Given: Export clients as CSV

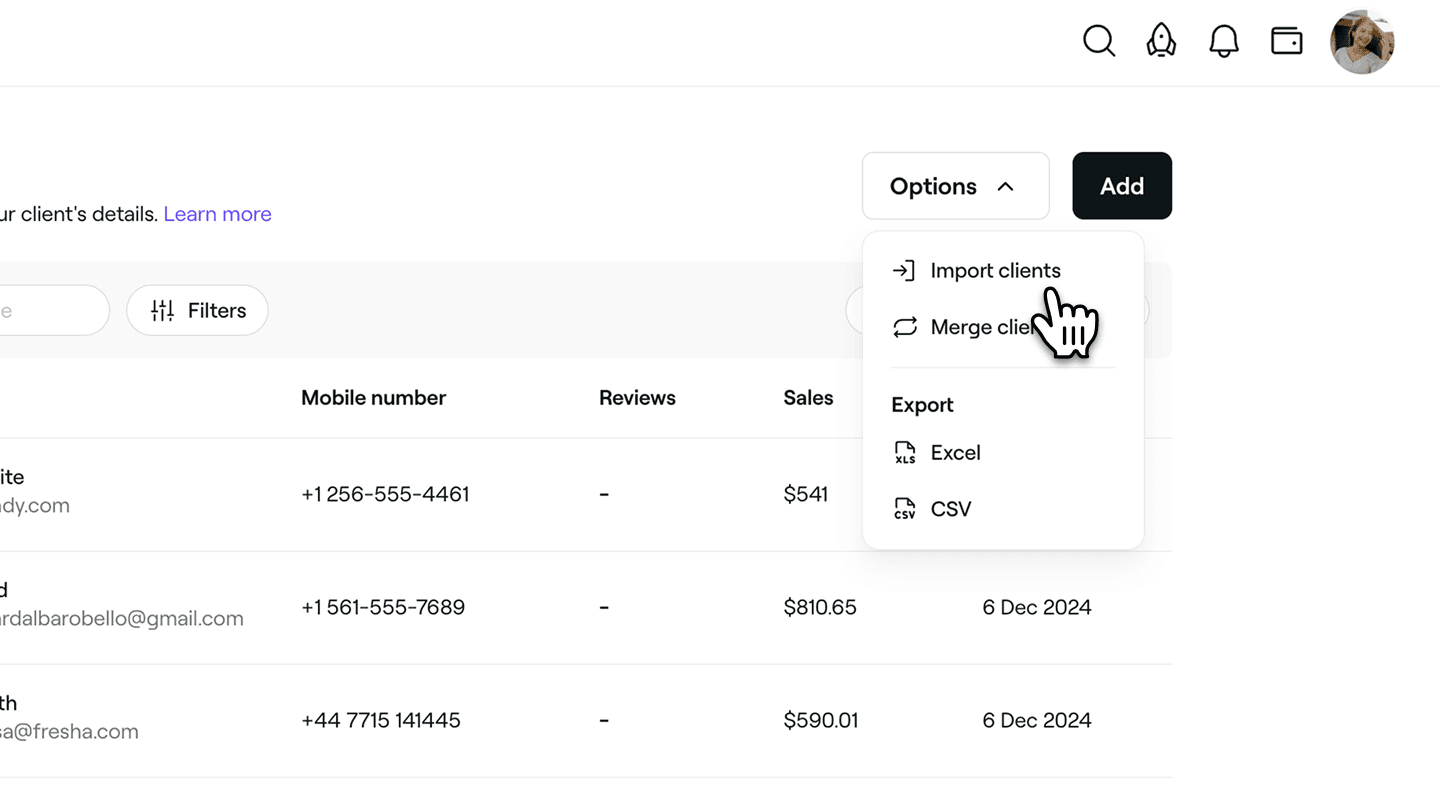Looking at the screenshot, I should pos(1003,509).
